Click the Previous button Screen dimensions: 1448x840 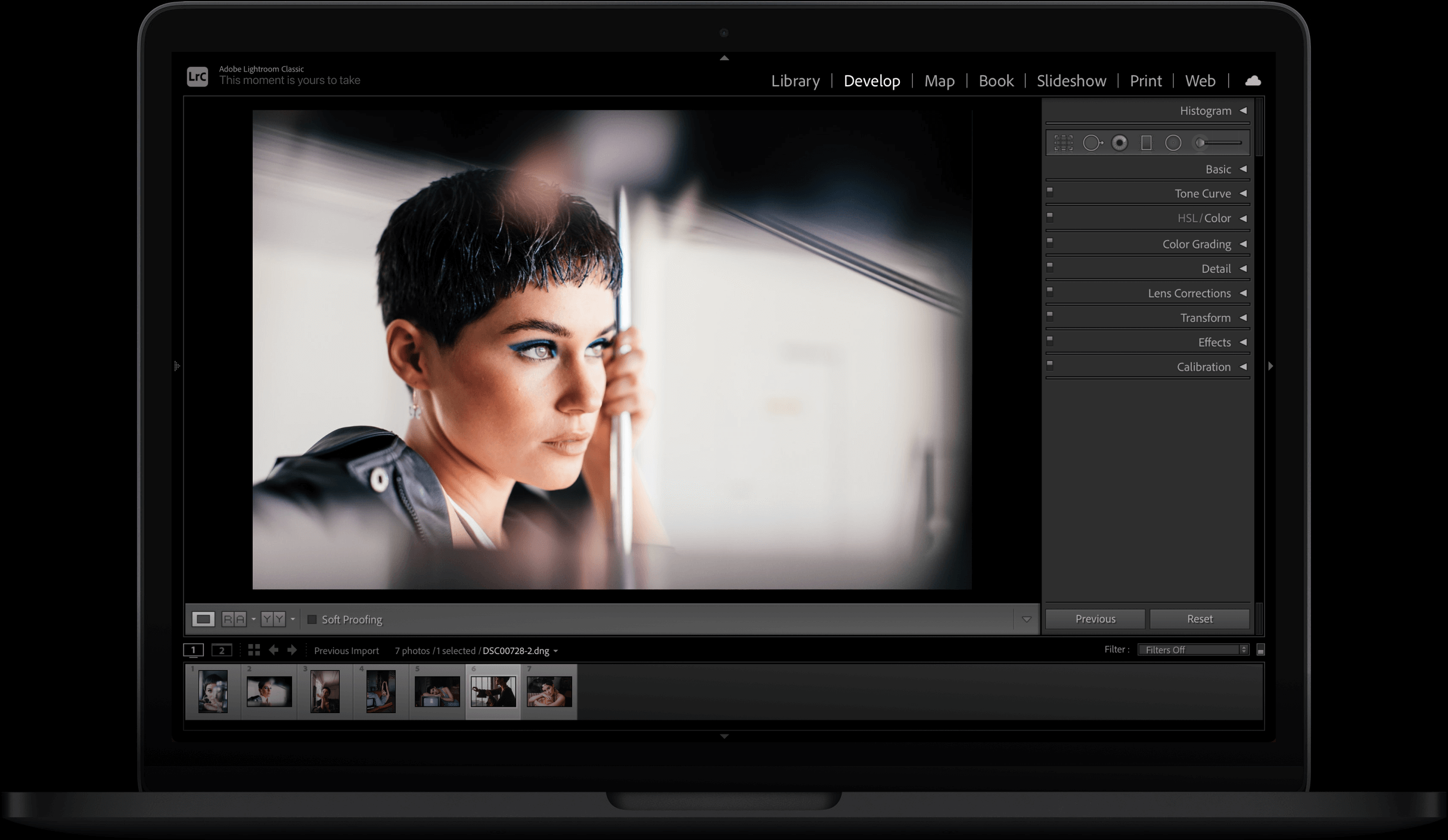pyautogui.click(x=1095, y=619)
